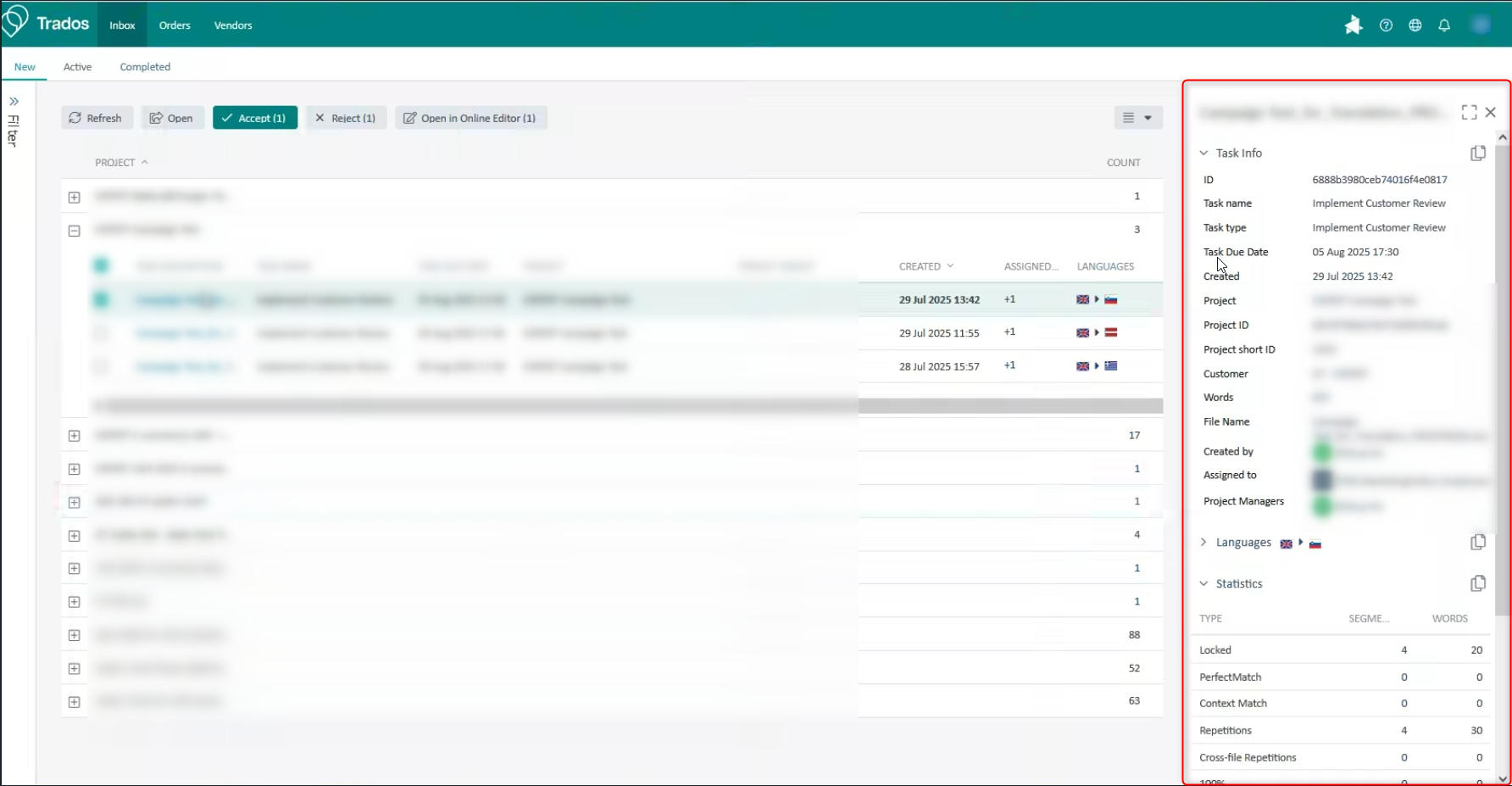
Task: Check the task created 29 Jul 11:55
Action: point(101,332)
